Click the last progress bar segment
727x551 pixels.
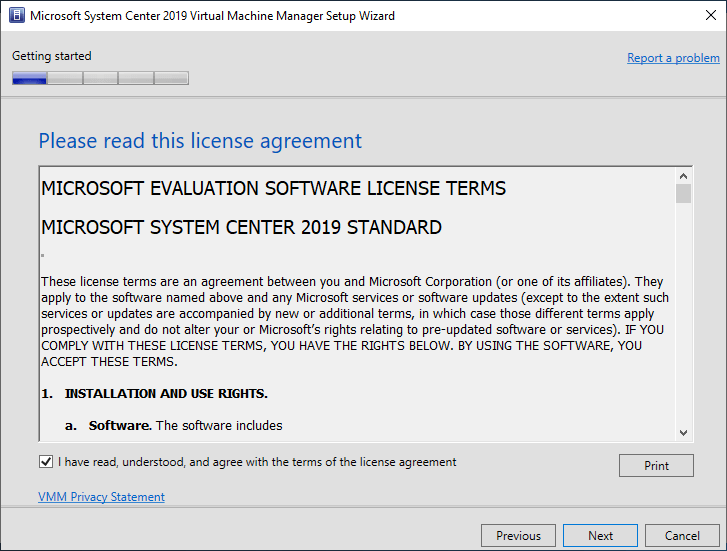pyautogui.click(x=171, y=78)
